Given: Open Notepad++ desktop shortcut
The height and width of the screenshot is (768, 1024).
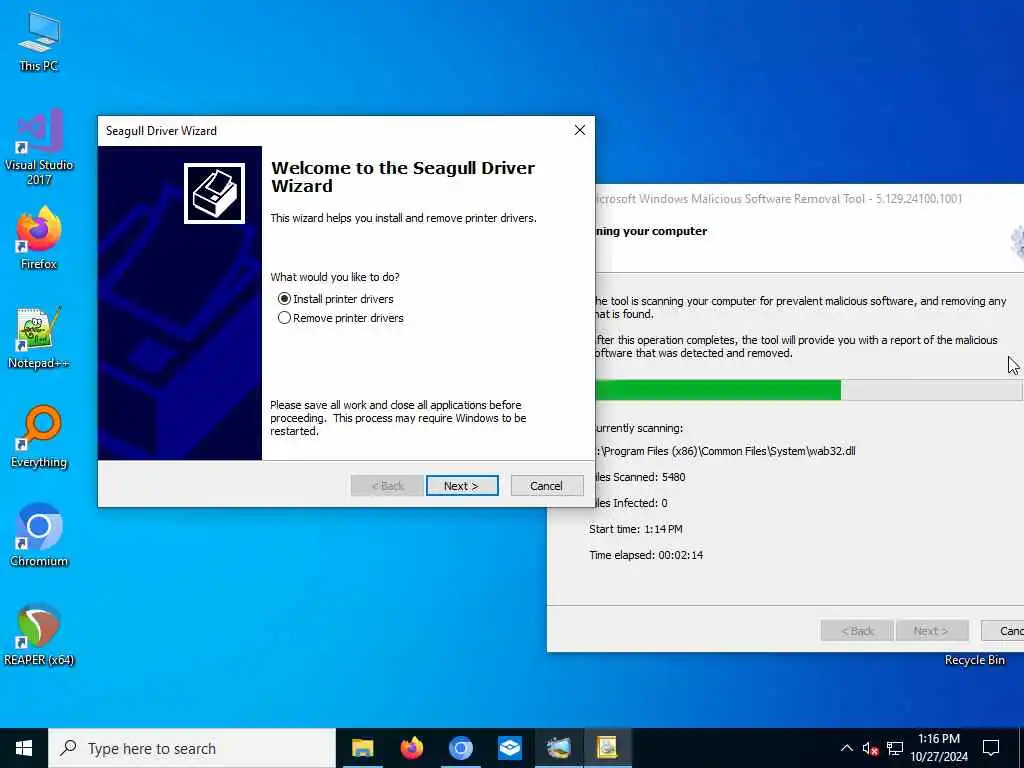Looking at the screenshot, I should pyautogui.click(x=39, y=337).
